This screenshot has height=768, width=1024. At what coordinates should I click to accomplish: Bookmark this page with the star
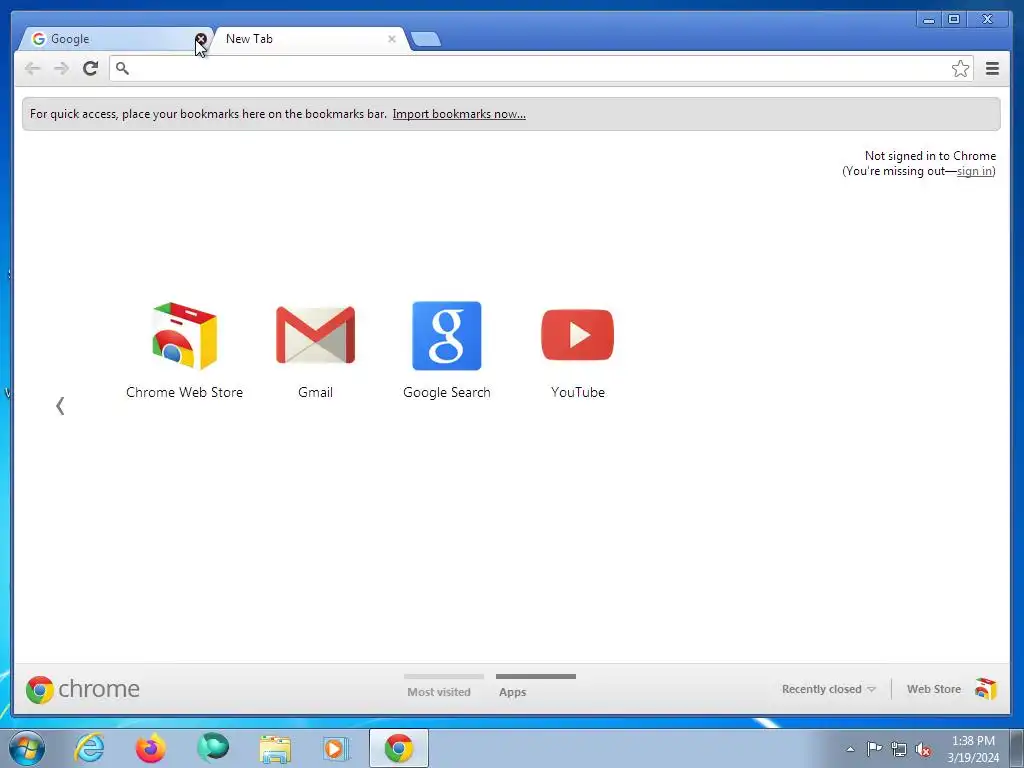click(960, 69)
